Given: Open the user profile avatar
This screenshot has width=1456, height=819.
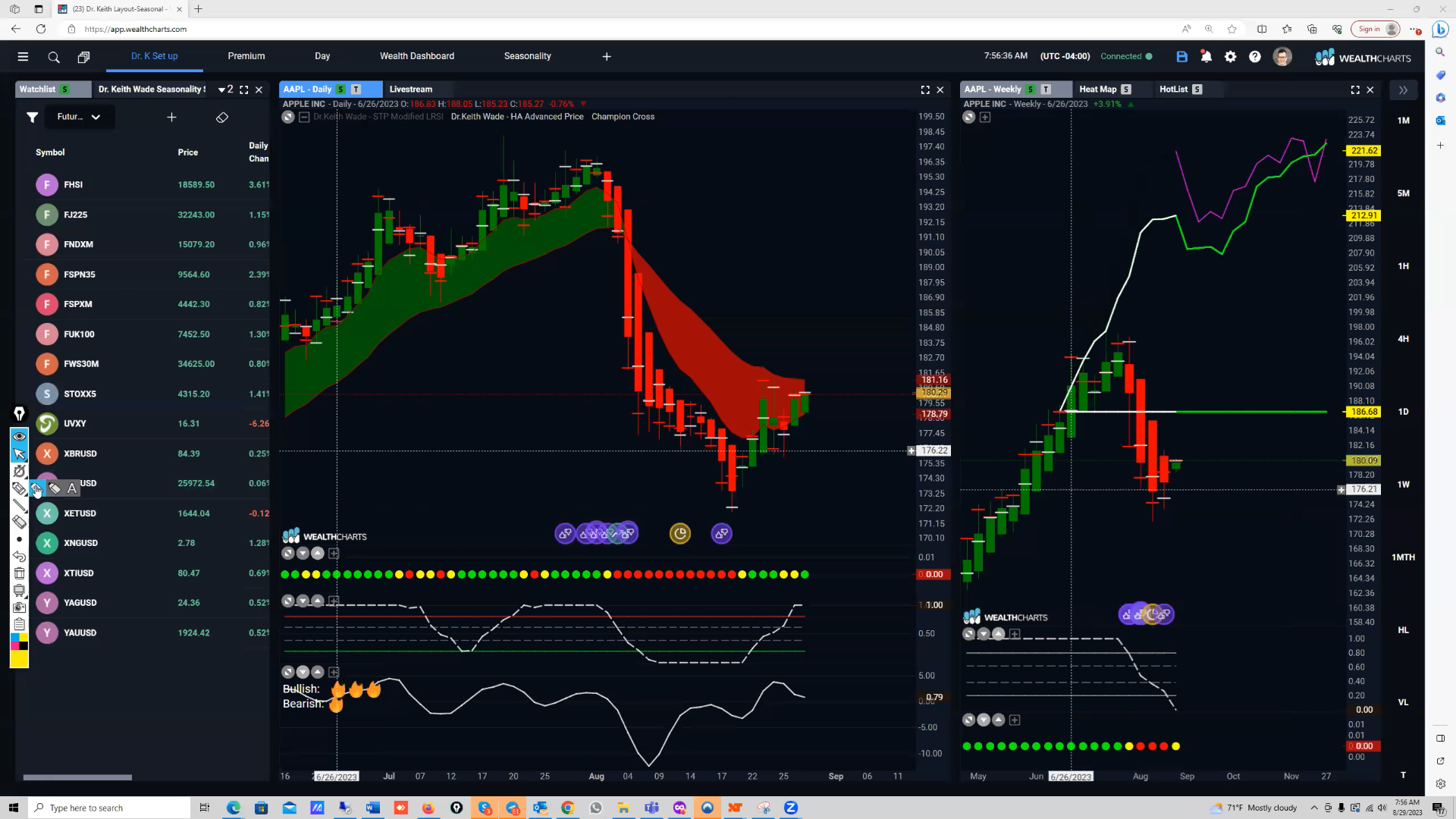Looking at the screenshot, I should 1282,57.
